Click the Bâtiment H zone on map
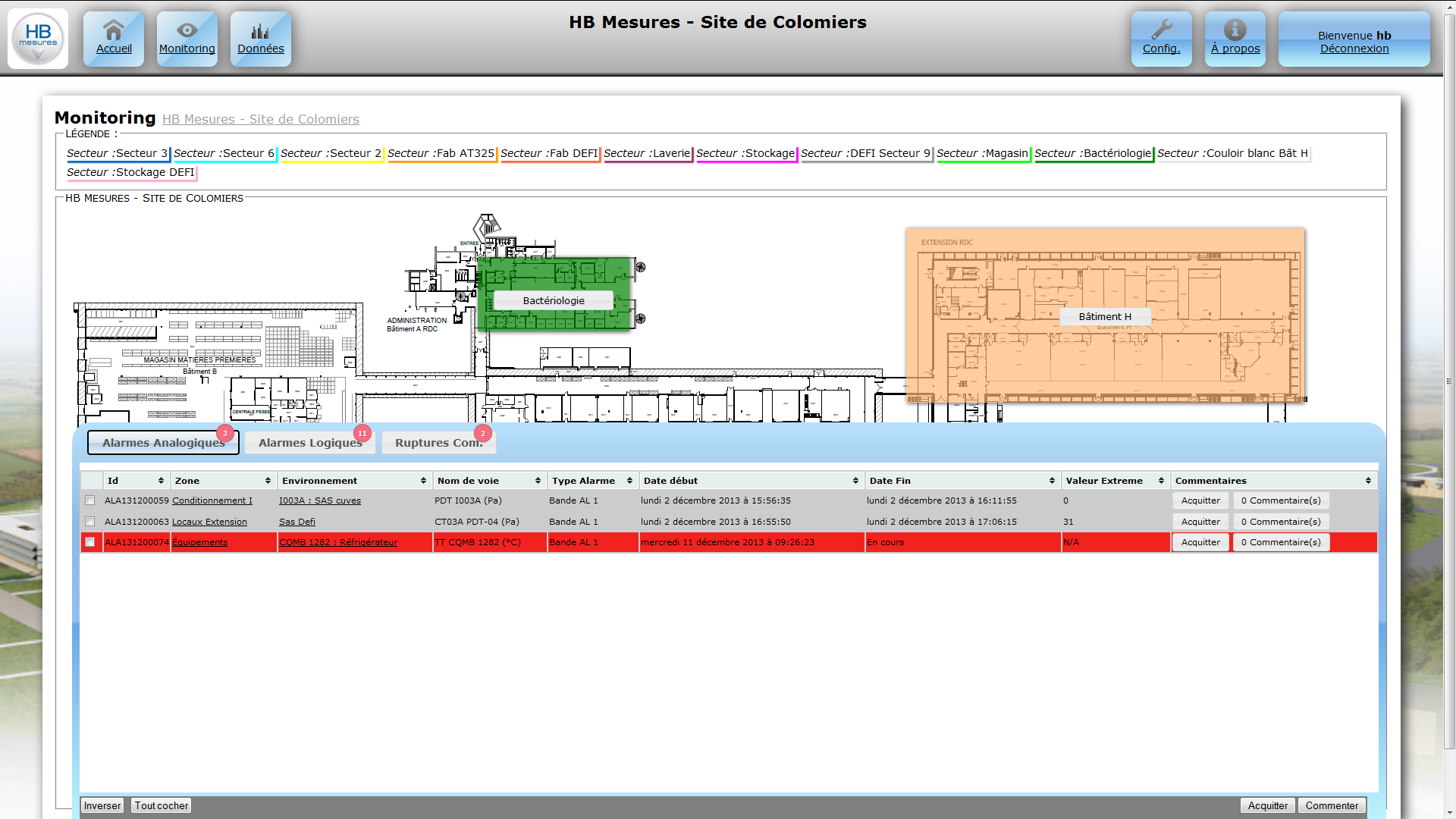The width and height of the screenshot is (1456, 819). pyautogui.click(x=1105, y=316)
